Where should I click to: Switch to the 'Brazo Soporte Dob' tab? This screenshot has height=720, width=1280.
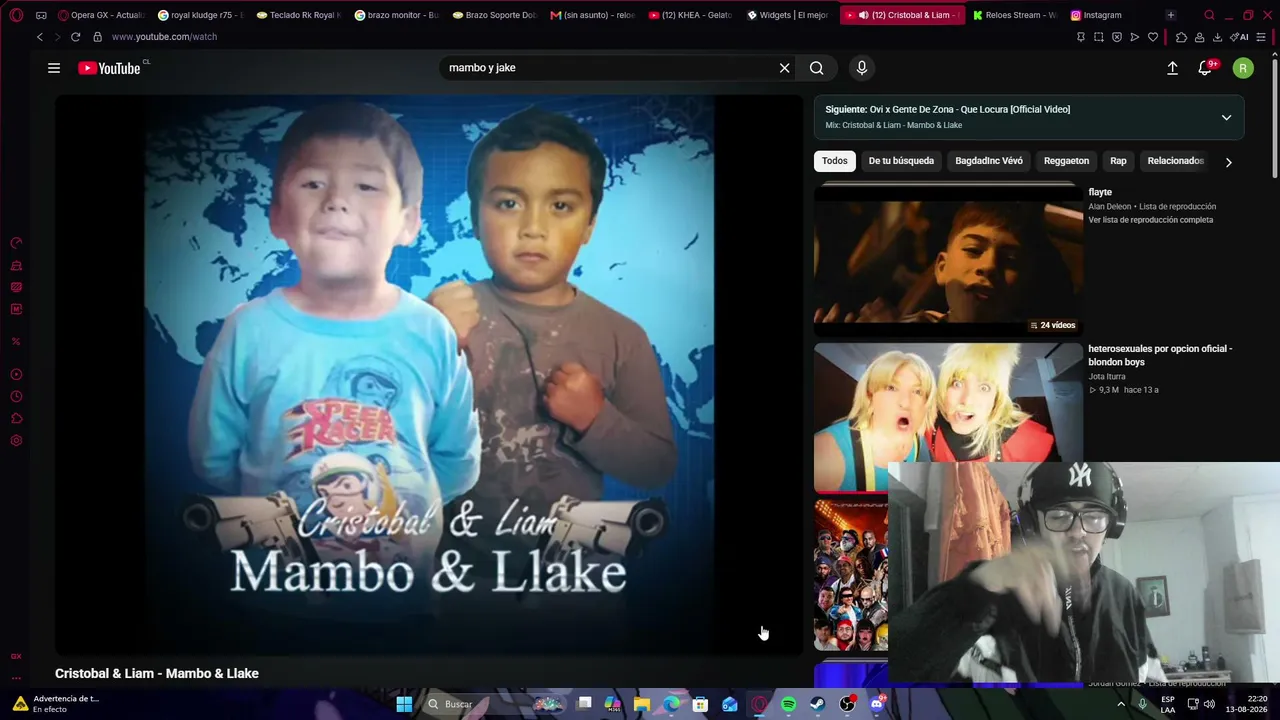494,15
